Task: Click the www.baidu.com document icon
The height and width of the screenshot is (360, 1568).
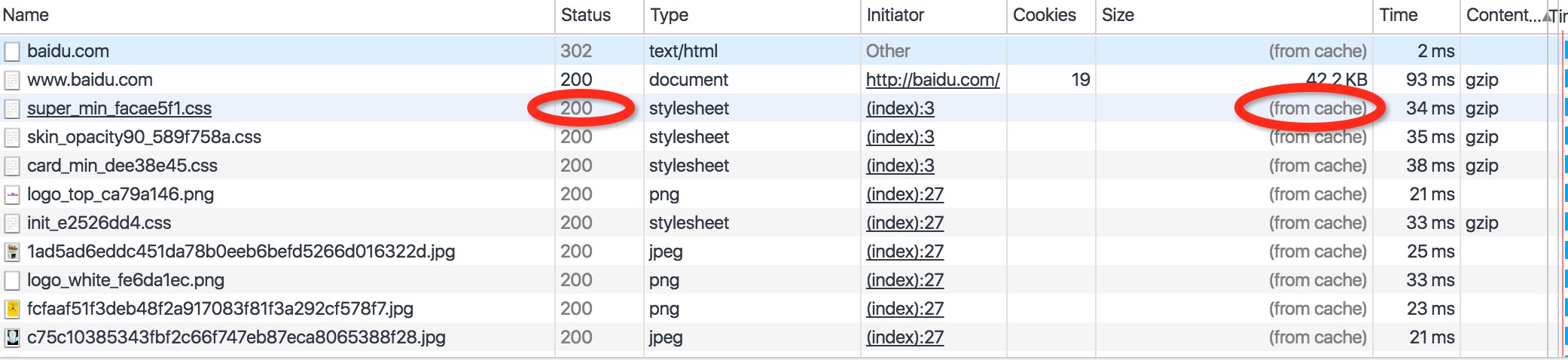Action: pos(12,80)
